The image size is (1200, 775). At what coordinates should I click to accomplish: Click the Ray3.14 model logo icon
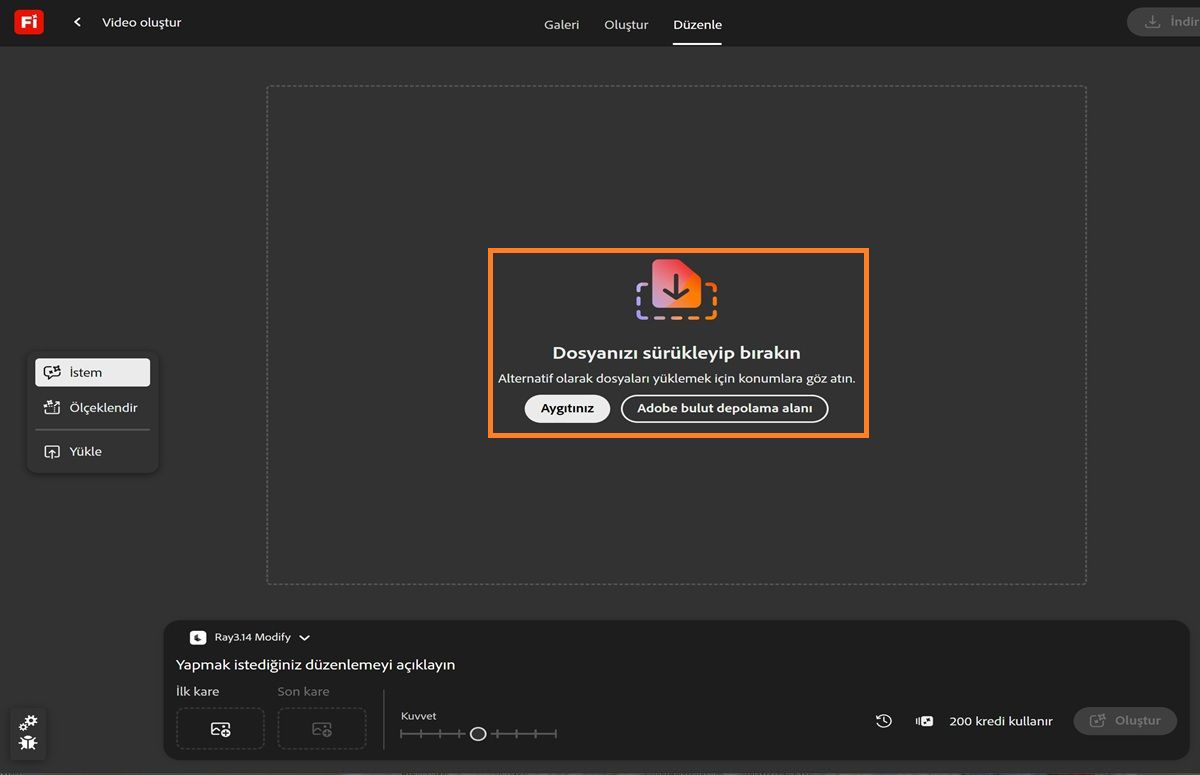tap(198, 637)
